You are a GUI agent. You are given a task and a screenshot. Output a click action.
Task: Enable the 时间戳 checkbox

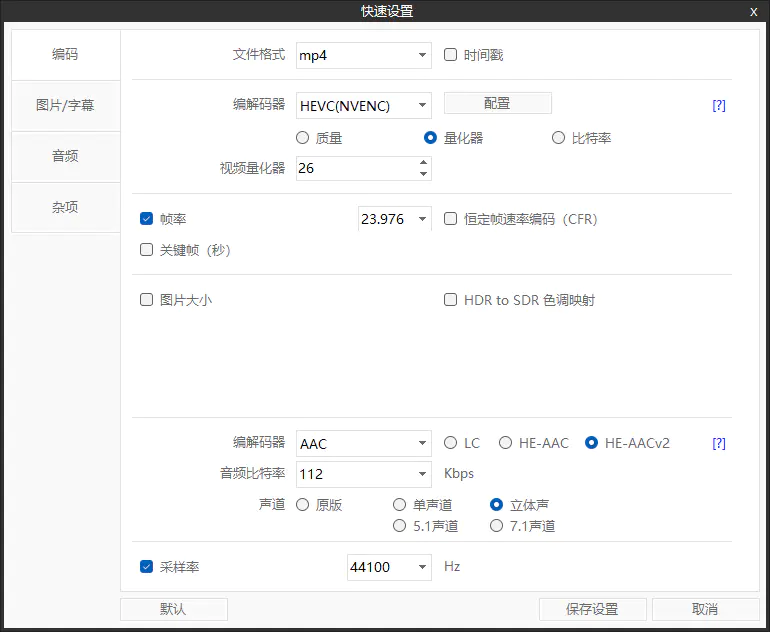pos(451,55)
